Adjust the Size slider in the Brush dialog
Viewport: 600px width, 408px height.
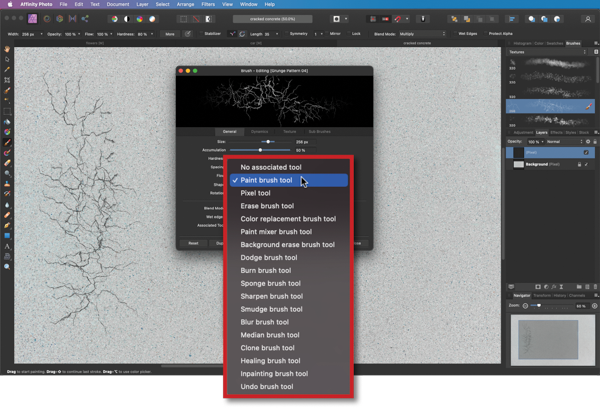[x=268, y=142]
